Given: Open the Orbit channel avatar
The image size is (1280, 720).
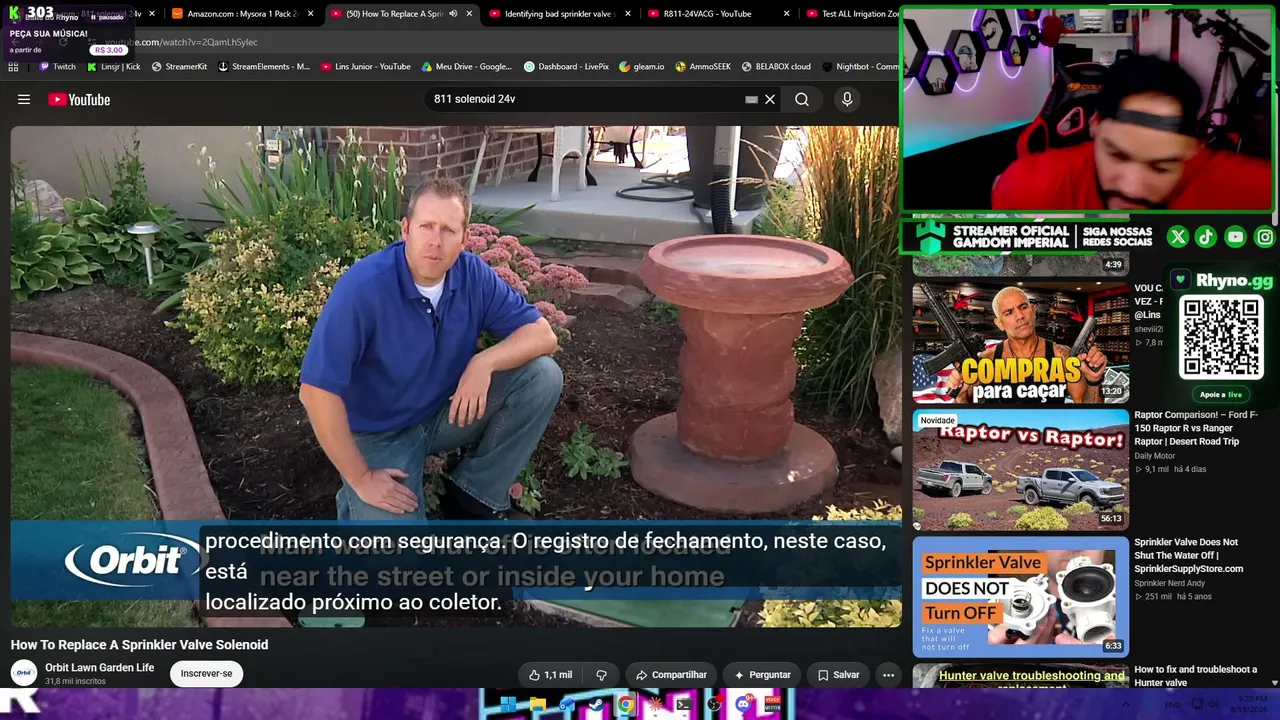Looking at the screenshot, I should click(24, 673).
